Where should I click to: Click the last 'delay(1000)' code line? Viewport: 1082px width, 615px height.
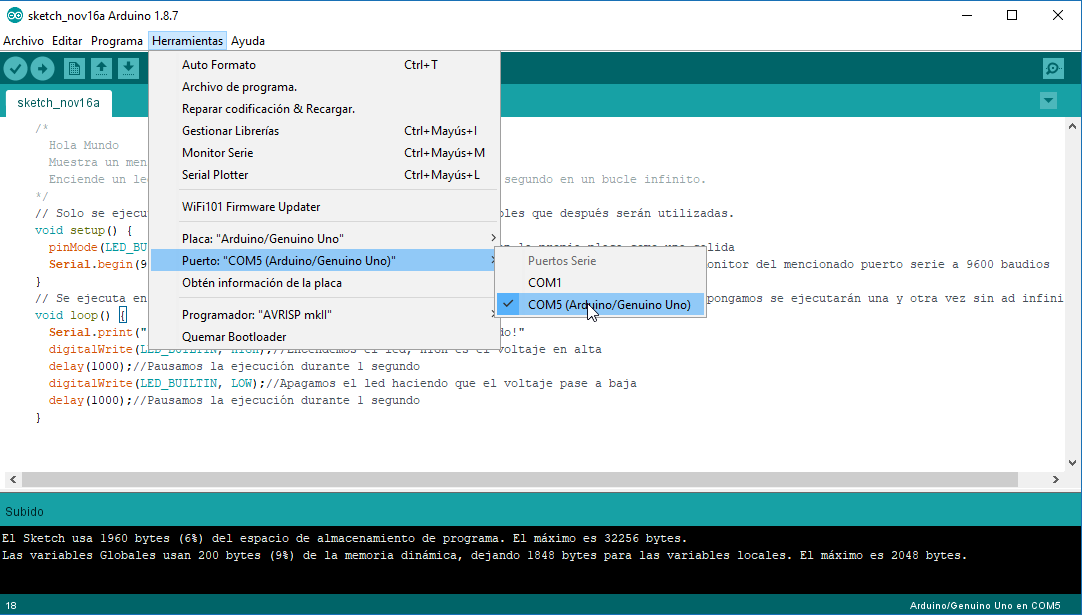234,400
